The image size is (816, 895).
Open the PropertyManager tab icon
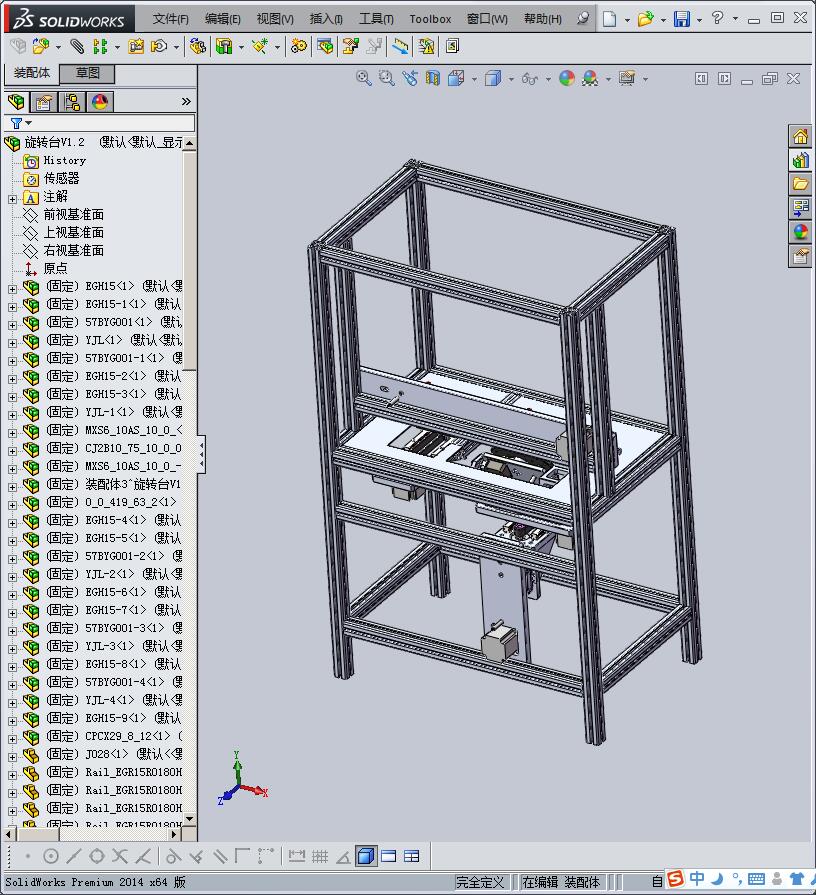(44, 102)
